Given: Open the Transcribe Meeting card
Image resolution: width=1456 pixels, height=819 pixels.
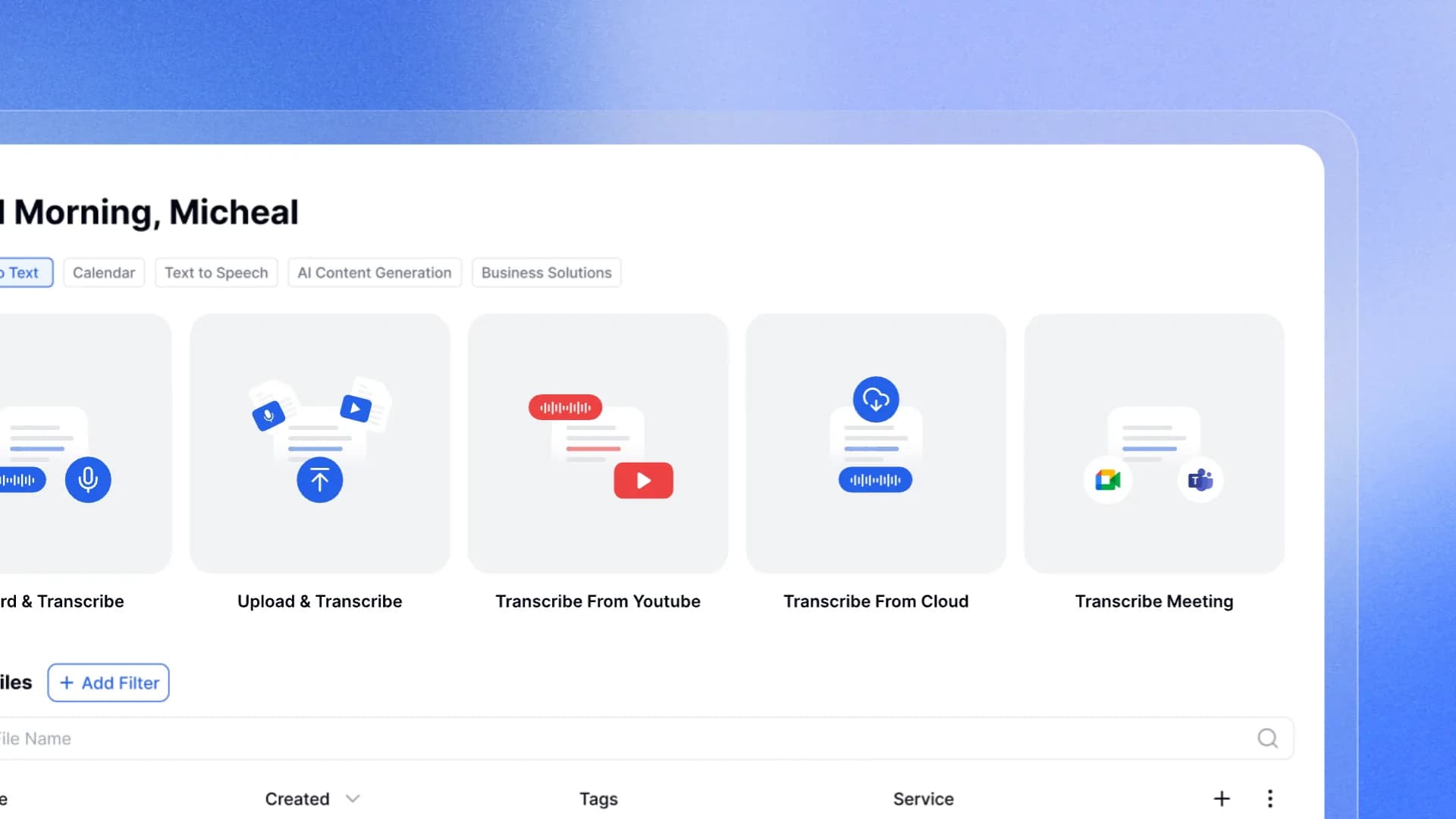Looking at the screenshot, I should (1154, 444).
